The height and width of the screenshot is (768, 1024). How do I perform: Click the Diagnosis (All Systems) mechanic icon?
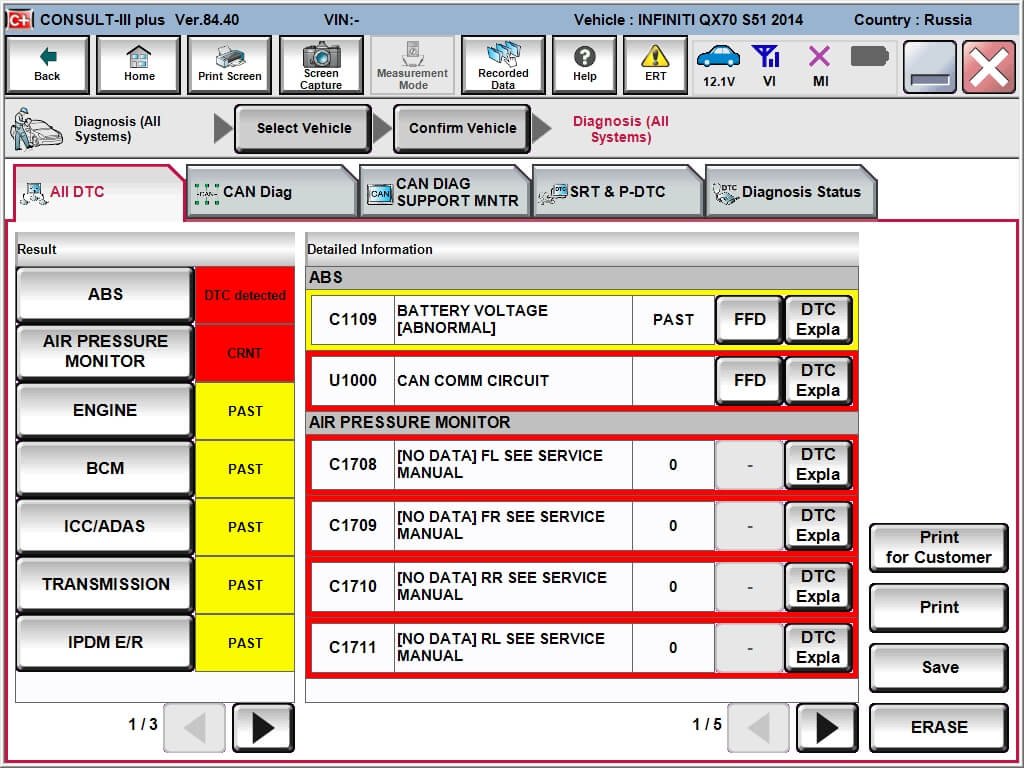[x=35, y=129]
